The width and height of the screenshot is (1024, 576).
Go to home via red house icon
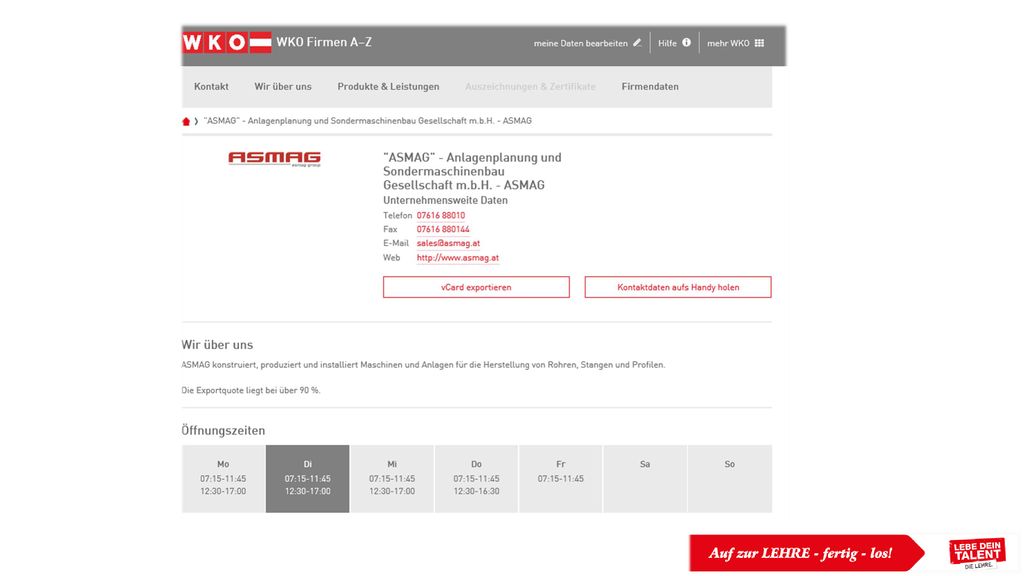click(186, 121)
